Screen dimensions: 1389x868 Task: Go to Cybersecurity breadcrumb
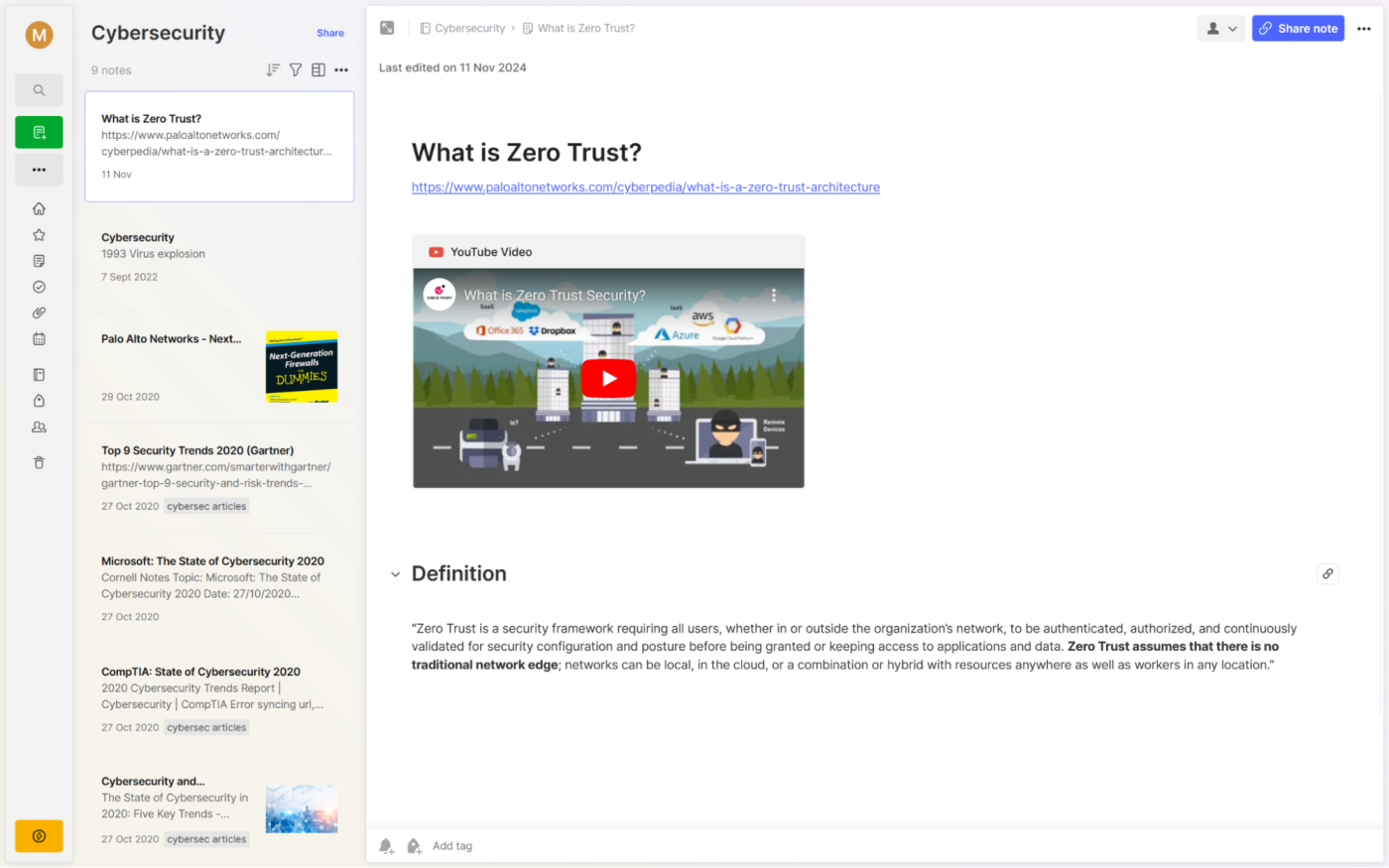pos(462,28)
